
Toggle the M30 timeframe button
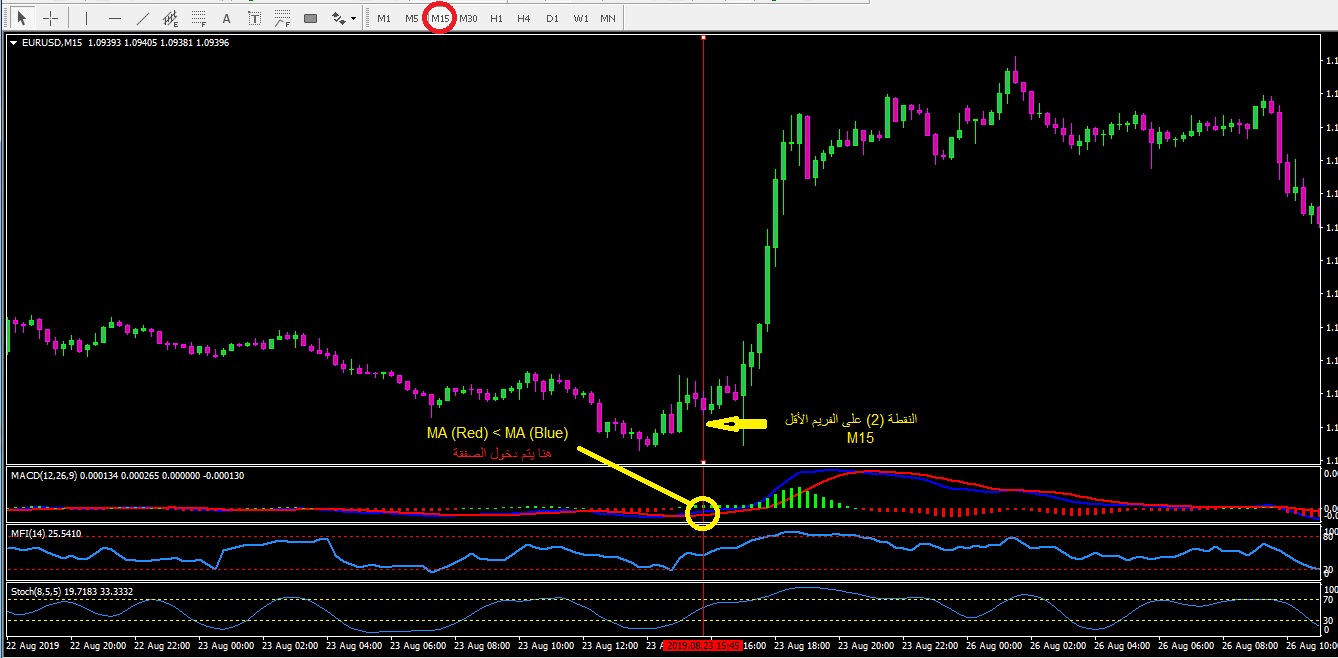(468, 18)
